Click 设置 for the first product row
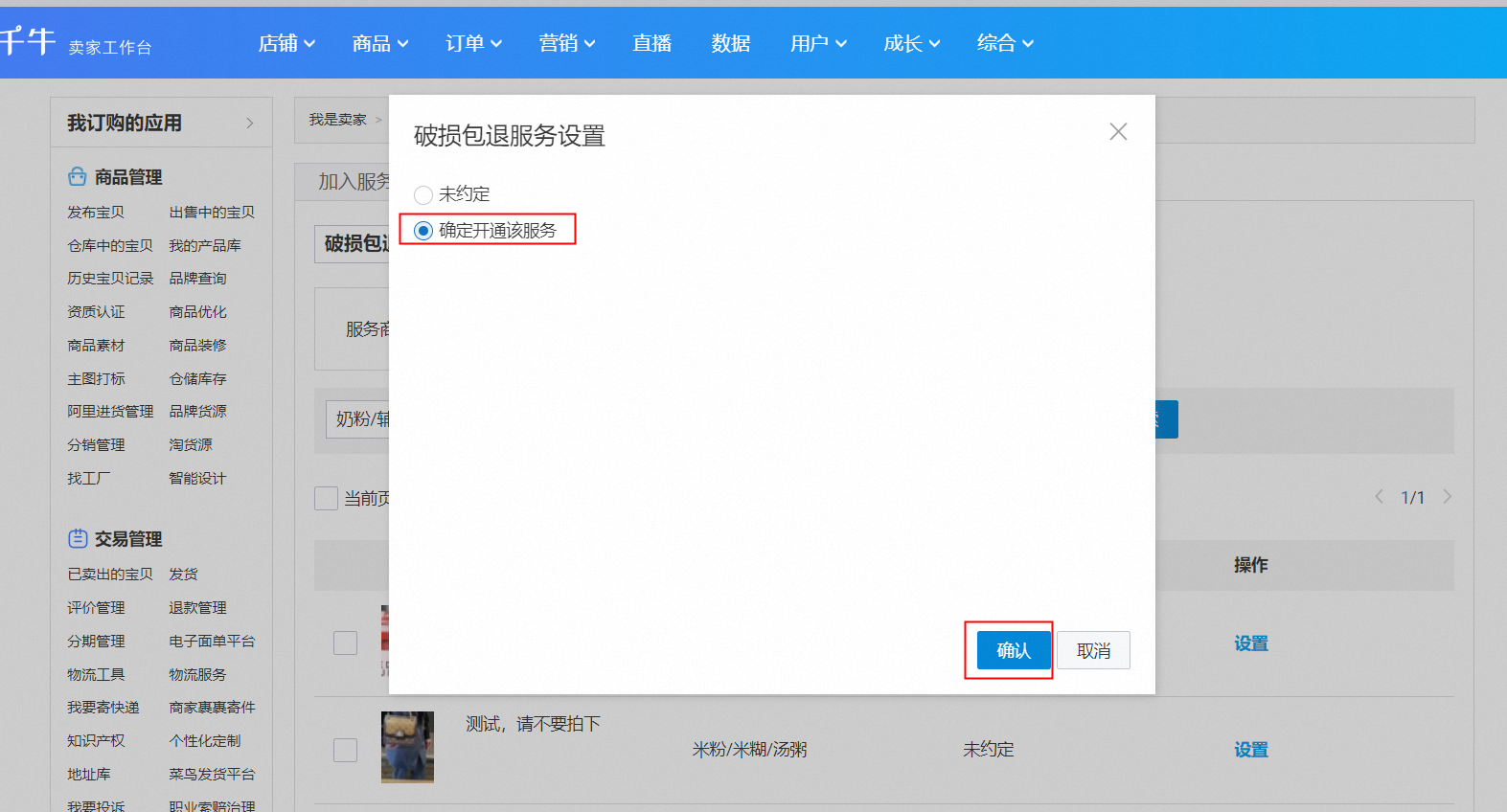Image resolution: width=1507 pixels, height=812 pixels. click(x=1251, y=643)
